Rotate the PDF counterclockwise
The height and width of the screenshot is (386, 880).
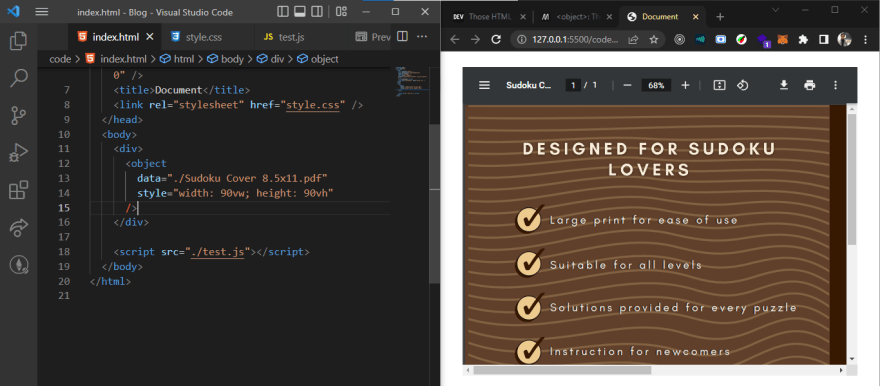[742, 85]
